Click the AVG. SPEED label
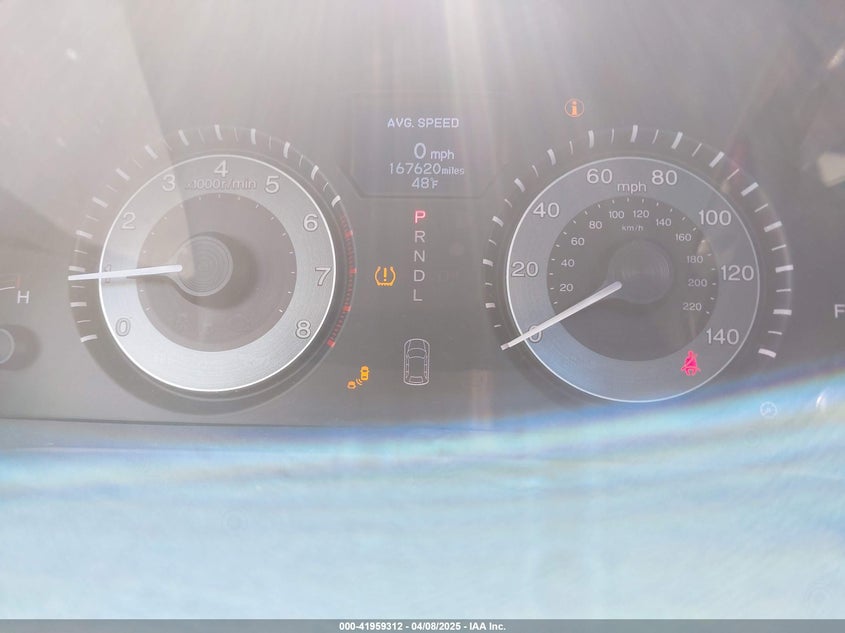Image resolution: width=845 pixels, height=633 pixels. point(423,123)
